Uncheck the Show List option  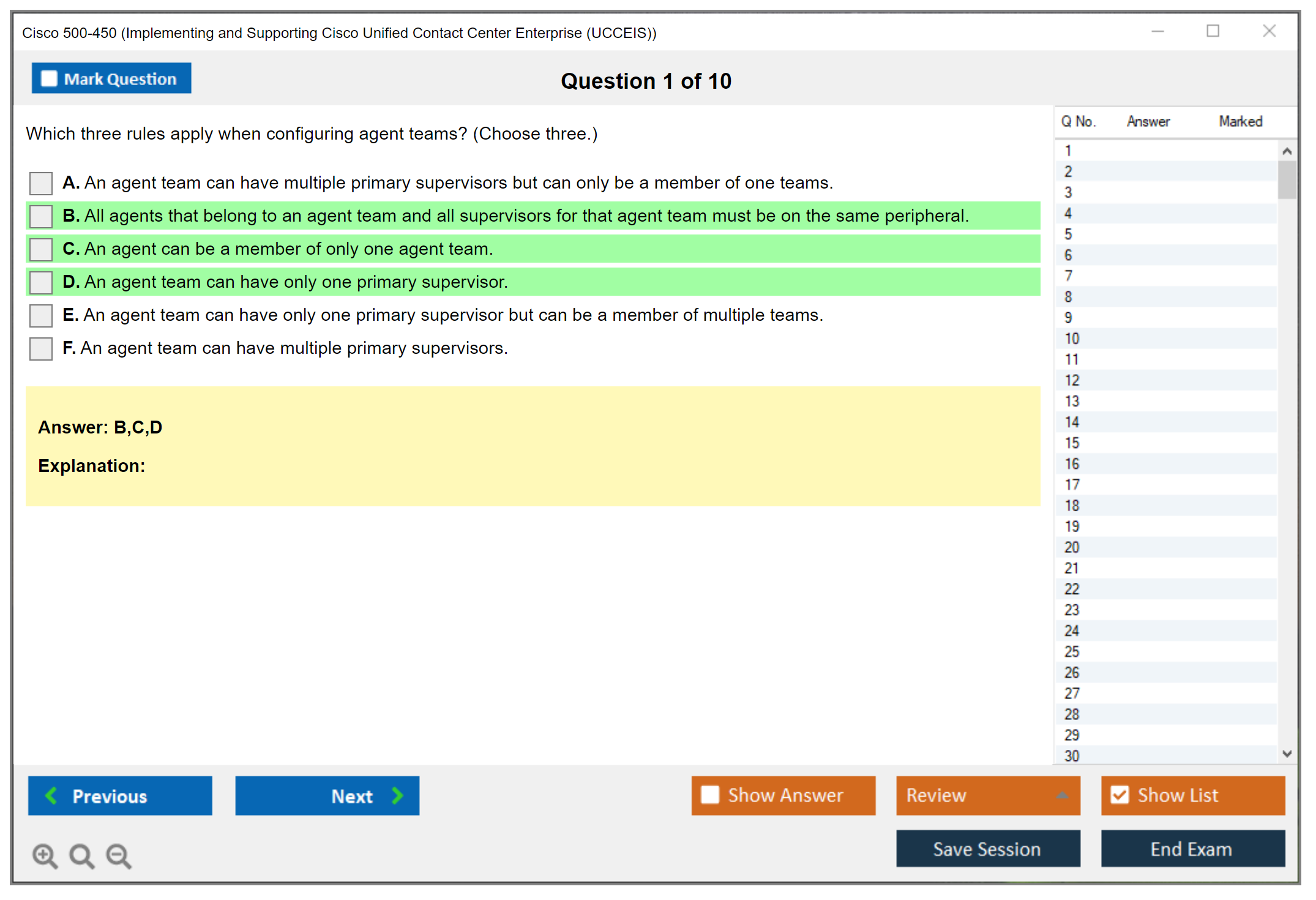(1120, 795)
